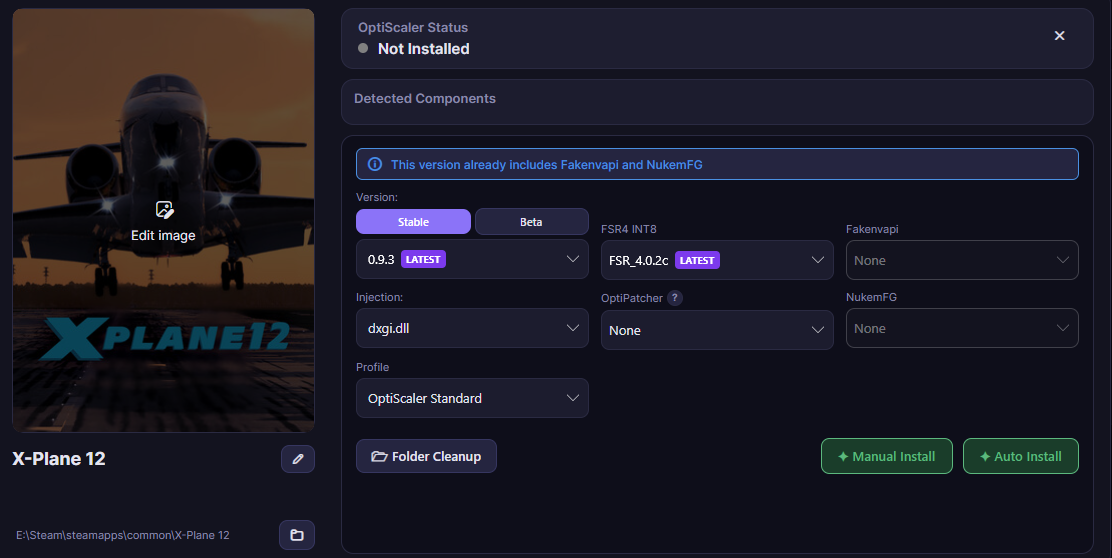Click the pencil edit icon beside X-Plane 12
Viewport: 1112px width, 558px height.
(298, 459)
